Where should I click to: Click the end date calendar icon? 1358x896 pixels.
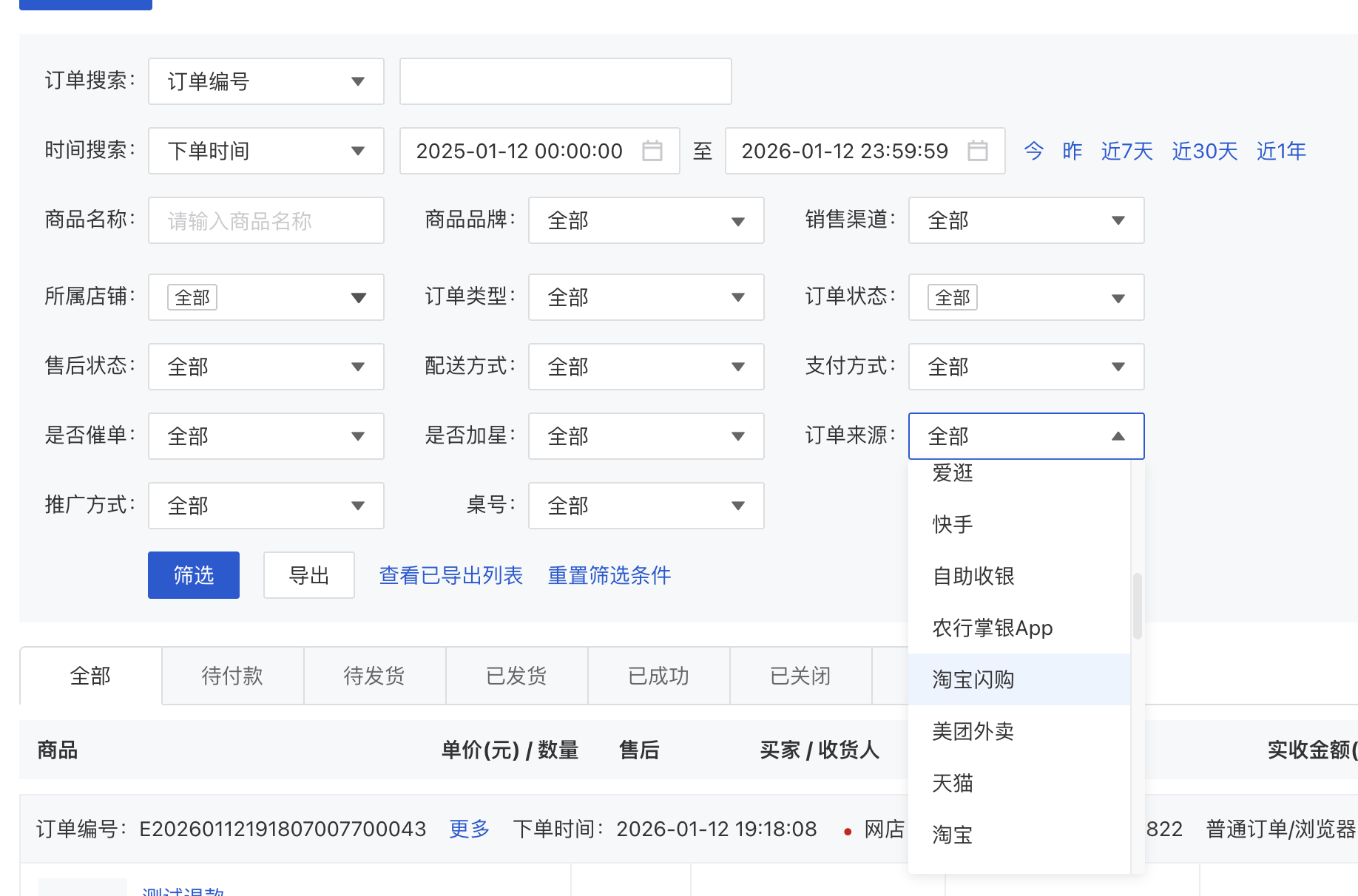point(977,151)
